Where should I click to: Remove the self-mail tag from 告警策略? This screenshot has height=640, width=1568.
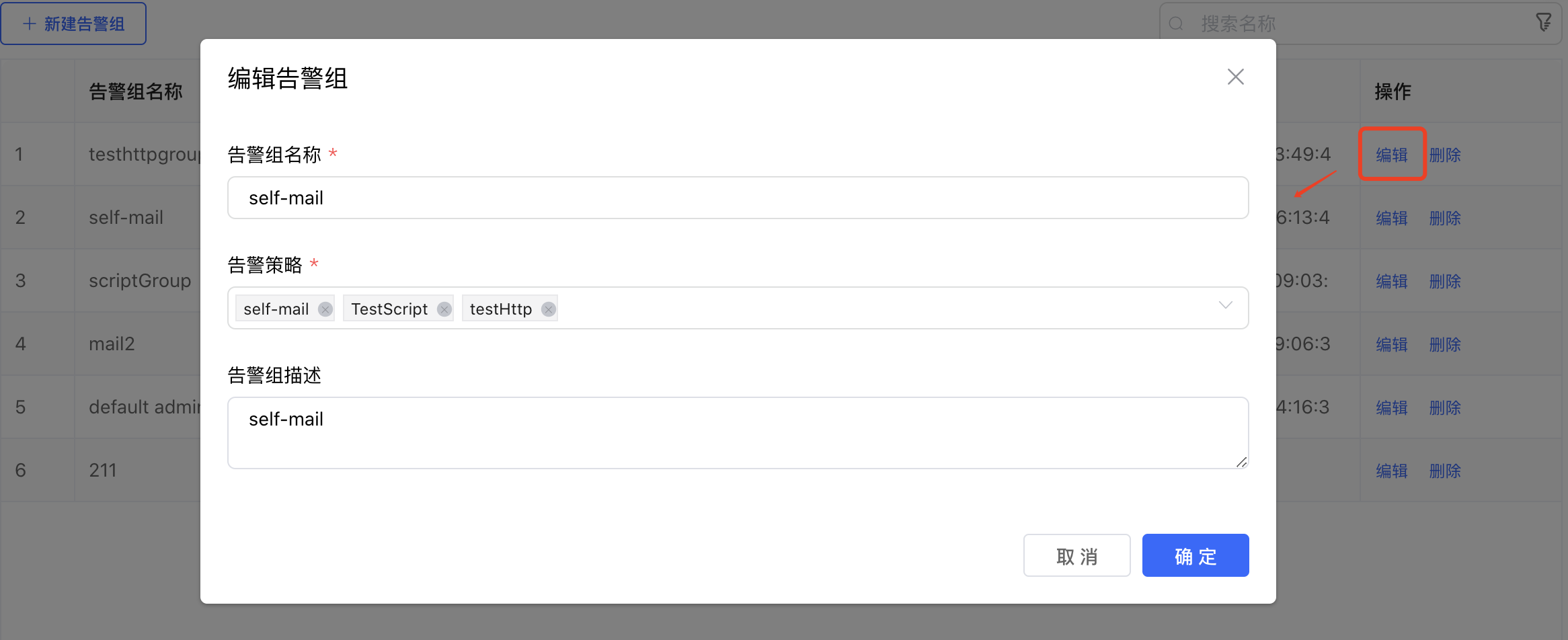pos(325,309)
